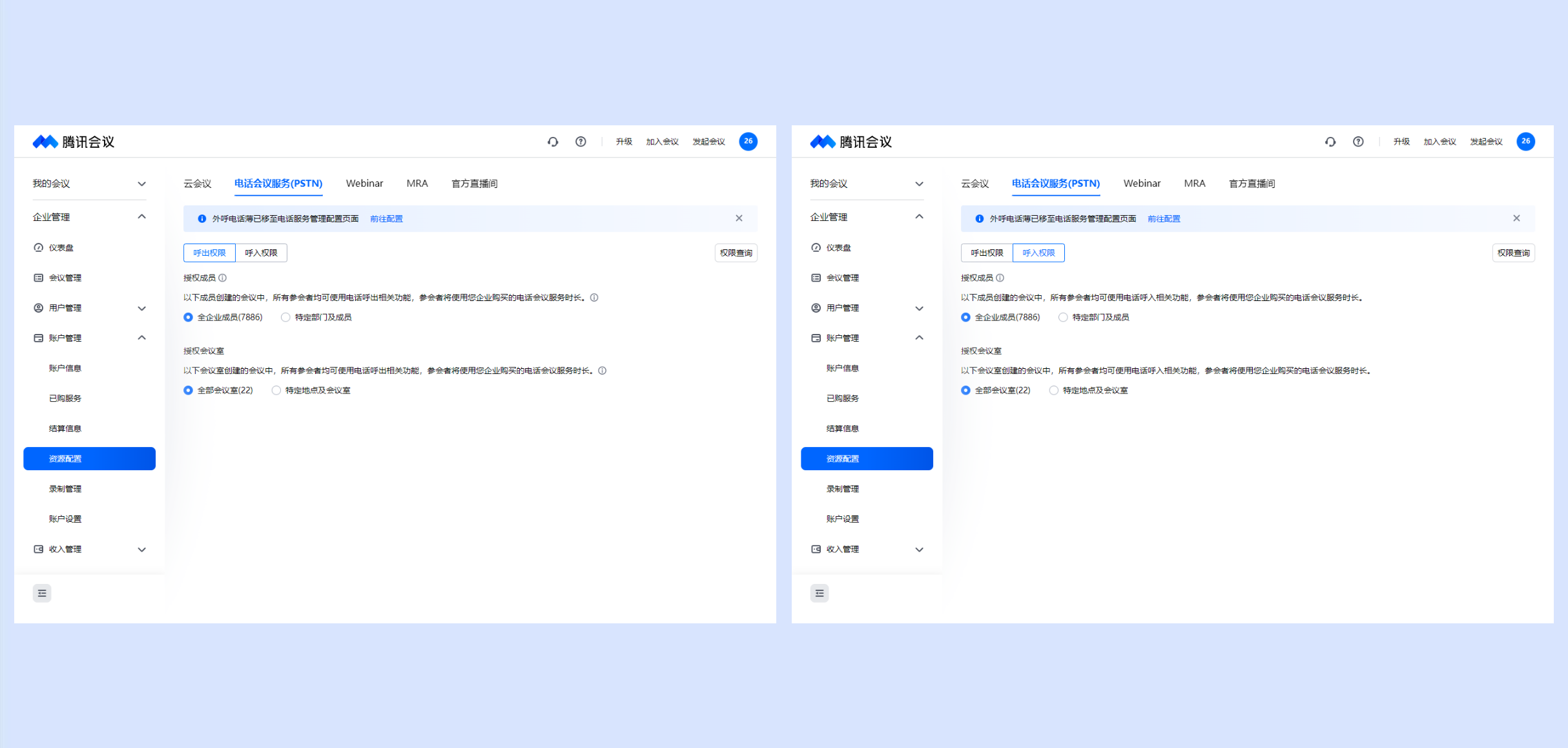1568x748 pixels.
Task: Click the blue avatar badge 26 in right window
Action: [1525, 141]
